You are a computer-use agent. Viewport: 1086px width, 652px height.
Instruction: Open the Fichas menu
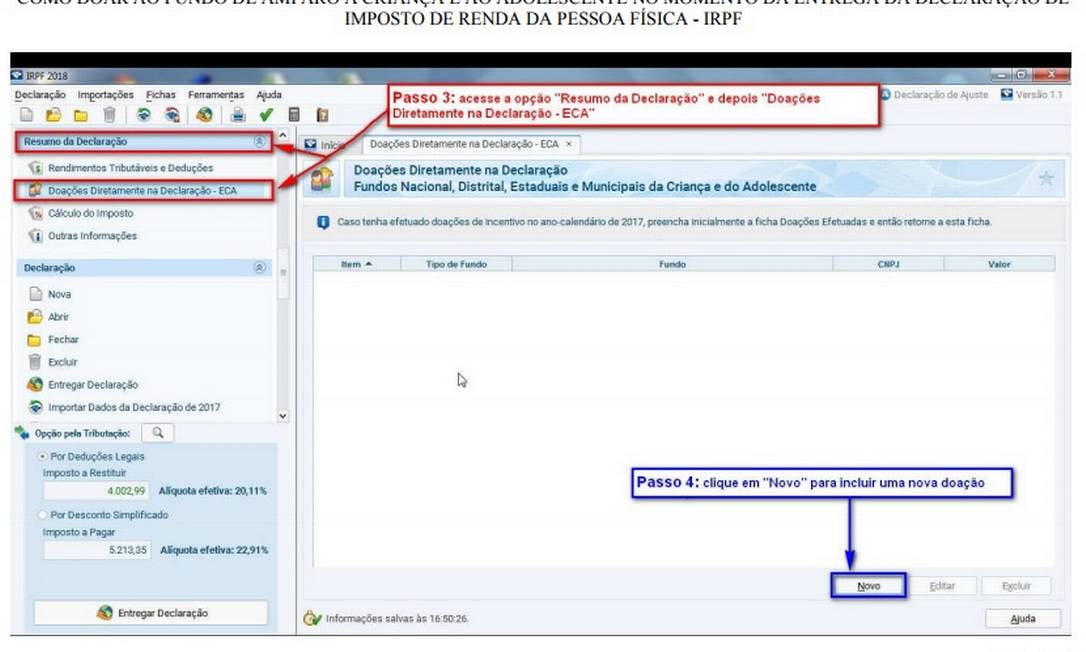[x=160, y=95]
